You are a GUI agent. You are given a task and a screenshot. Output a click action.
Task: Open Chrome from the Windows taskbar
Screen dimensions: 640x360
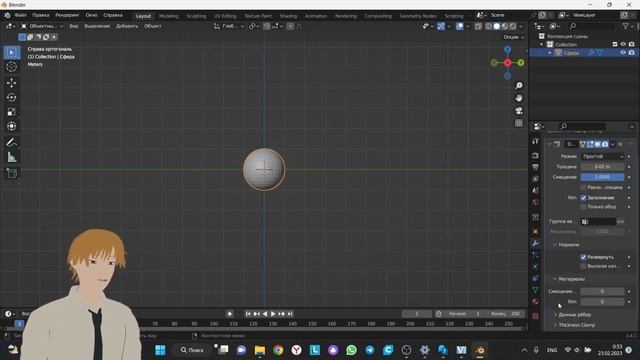tap(278, 350)
